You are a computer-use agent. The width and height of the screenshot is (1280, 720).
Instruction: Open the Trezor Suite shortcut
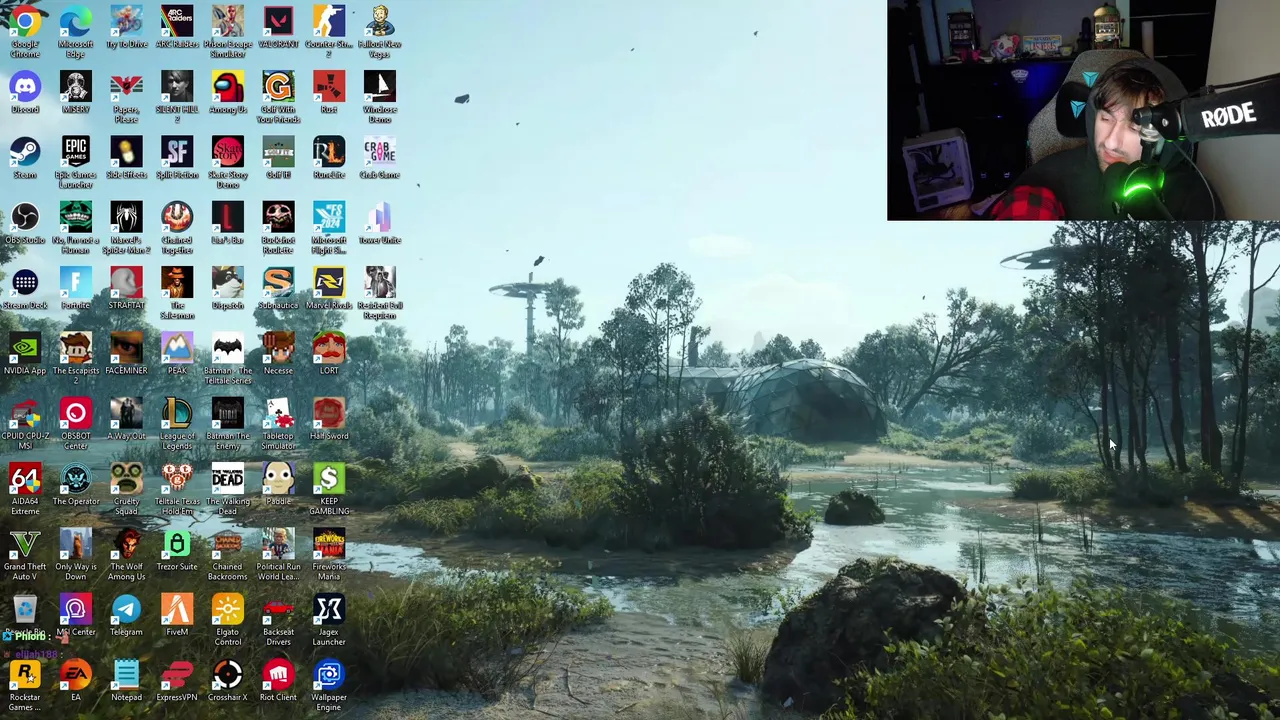[177, 550]
